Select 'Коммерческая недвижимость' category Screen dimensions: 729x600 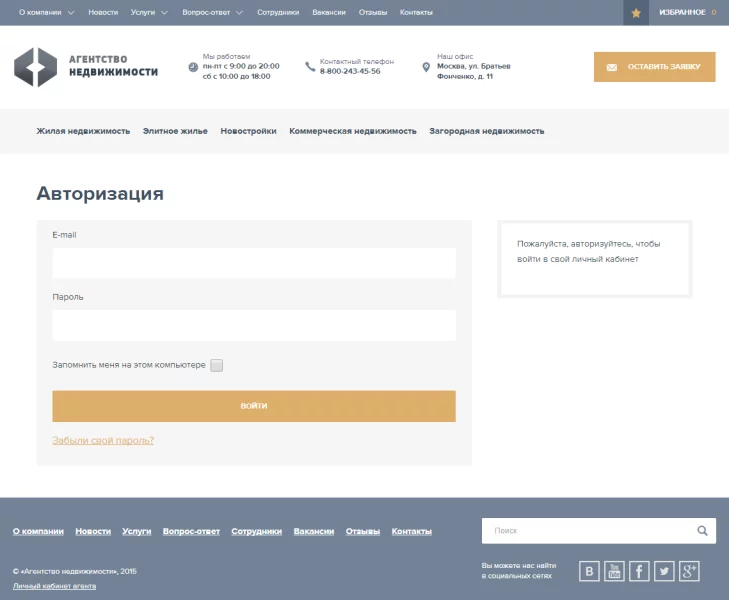353,131
